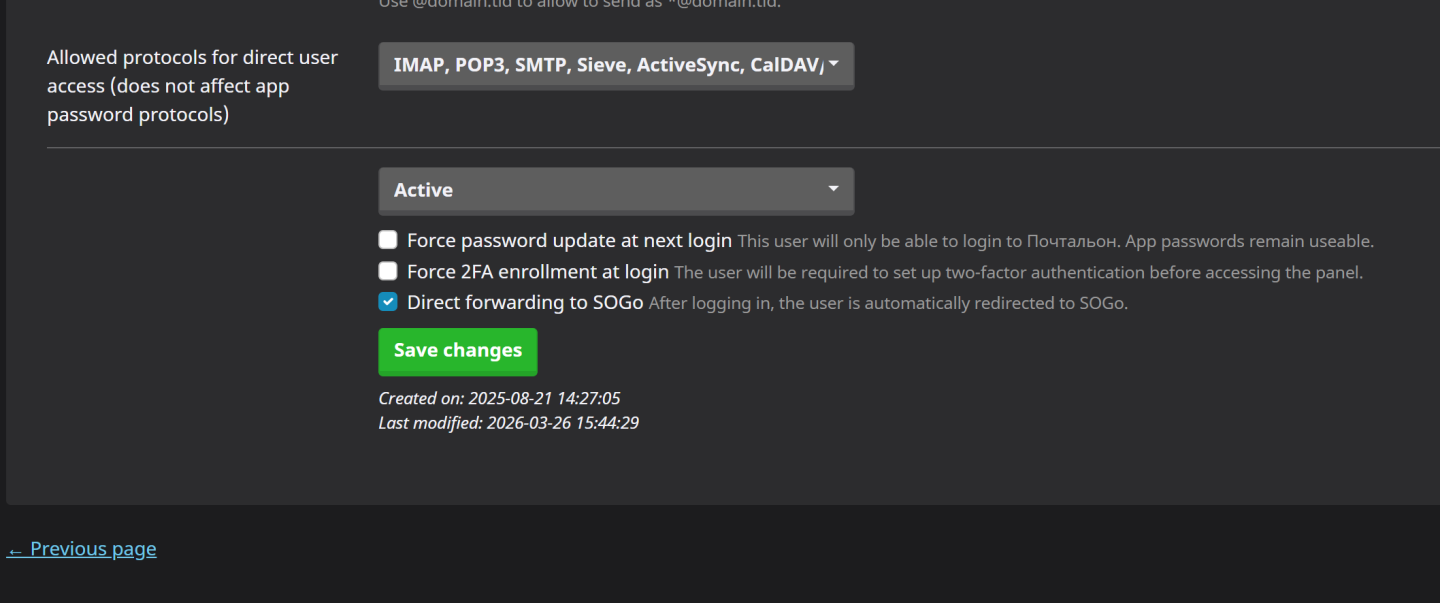Click the "Direct forwarding to SOGo" label text
Image resolution: width=1440 pixels, height=603 pixels.
click(524, 303)
